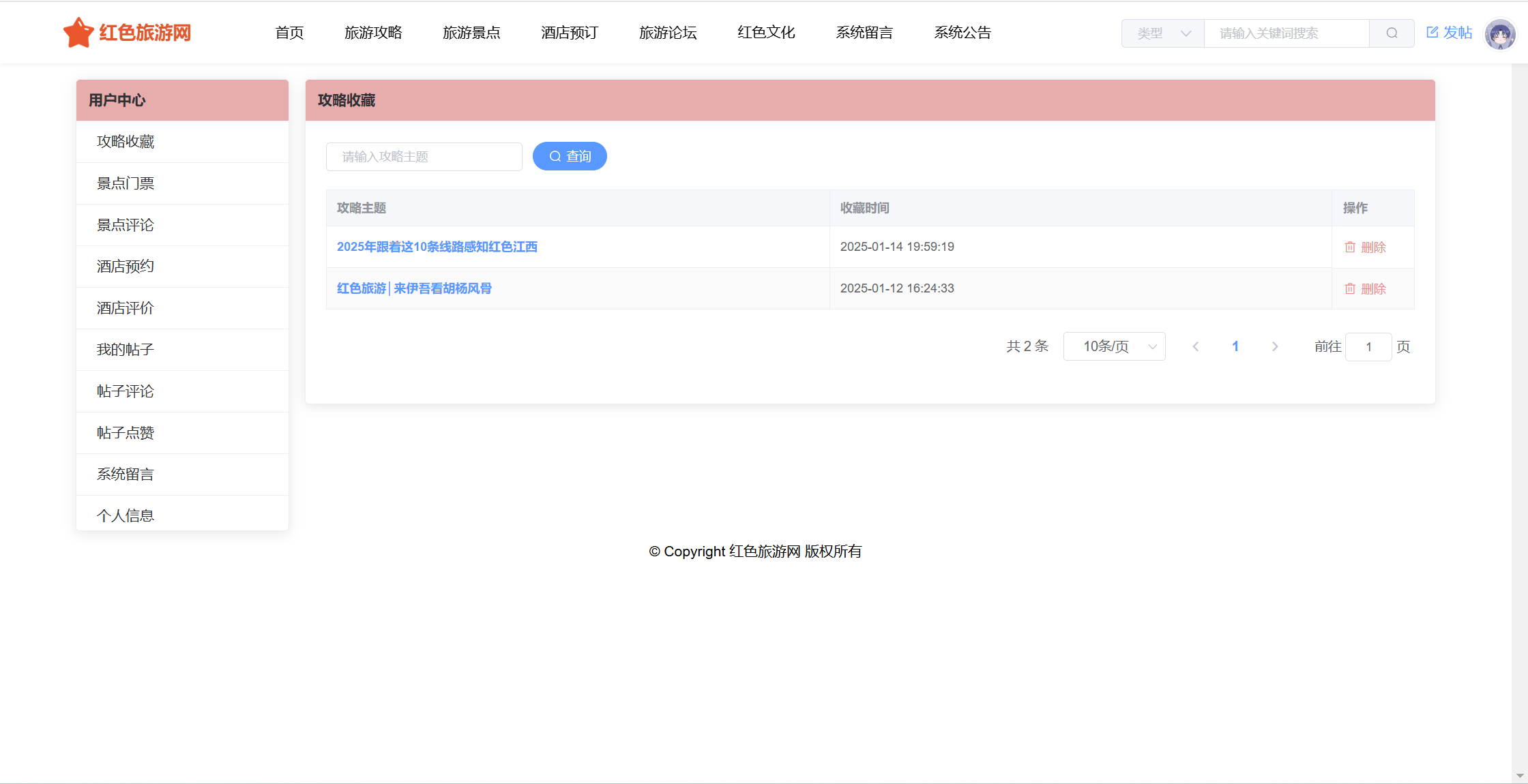Screen dimensions: 1528x784
Task: Open 旅游攻略 in top navigation
Action: click(373, 33)
